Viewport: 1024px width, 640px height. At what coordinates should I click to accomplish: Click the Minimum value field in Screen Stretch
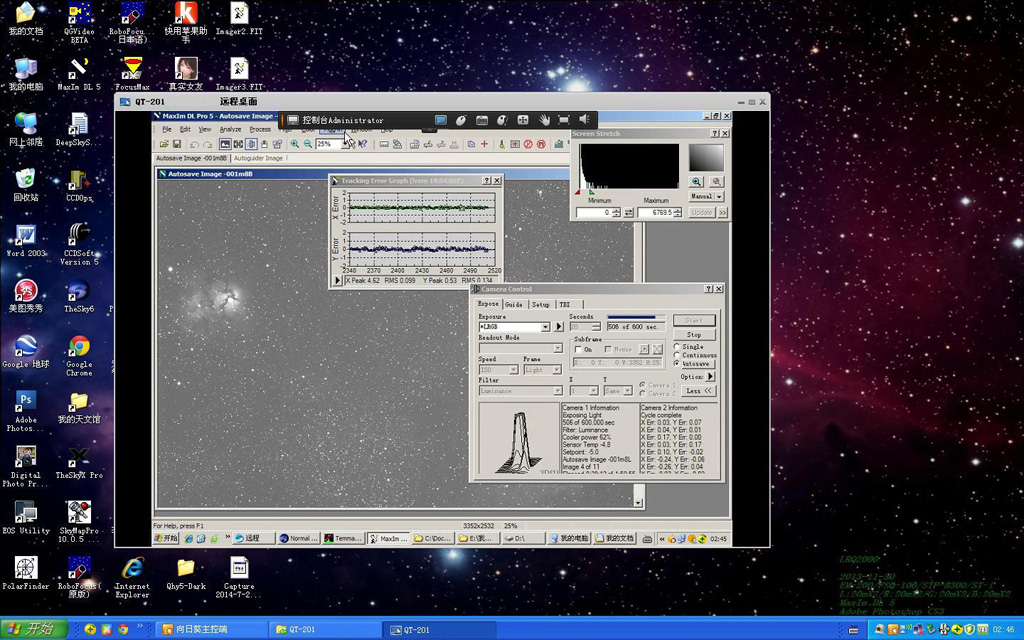594,213
